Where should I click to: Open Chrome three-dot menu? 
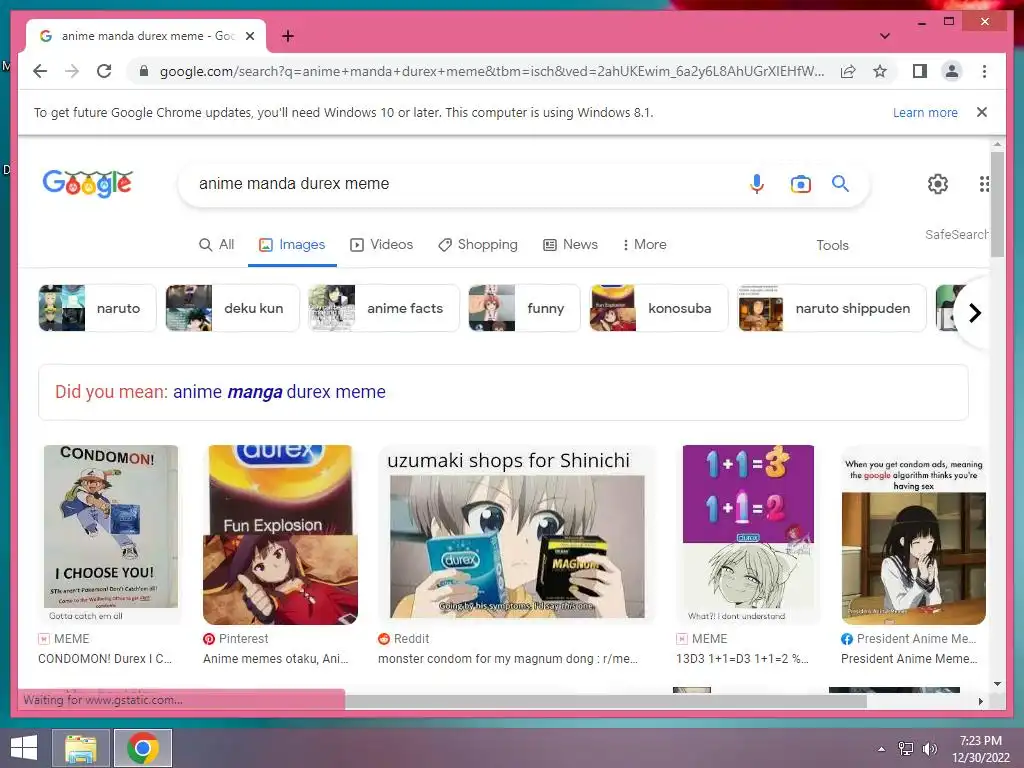click(x=984, y=71)
